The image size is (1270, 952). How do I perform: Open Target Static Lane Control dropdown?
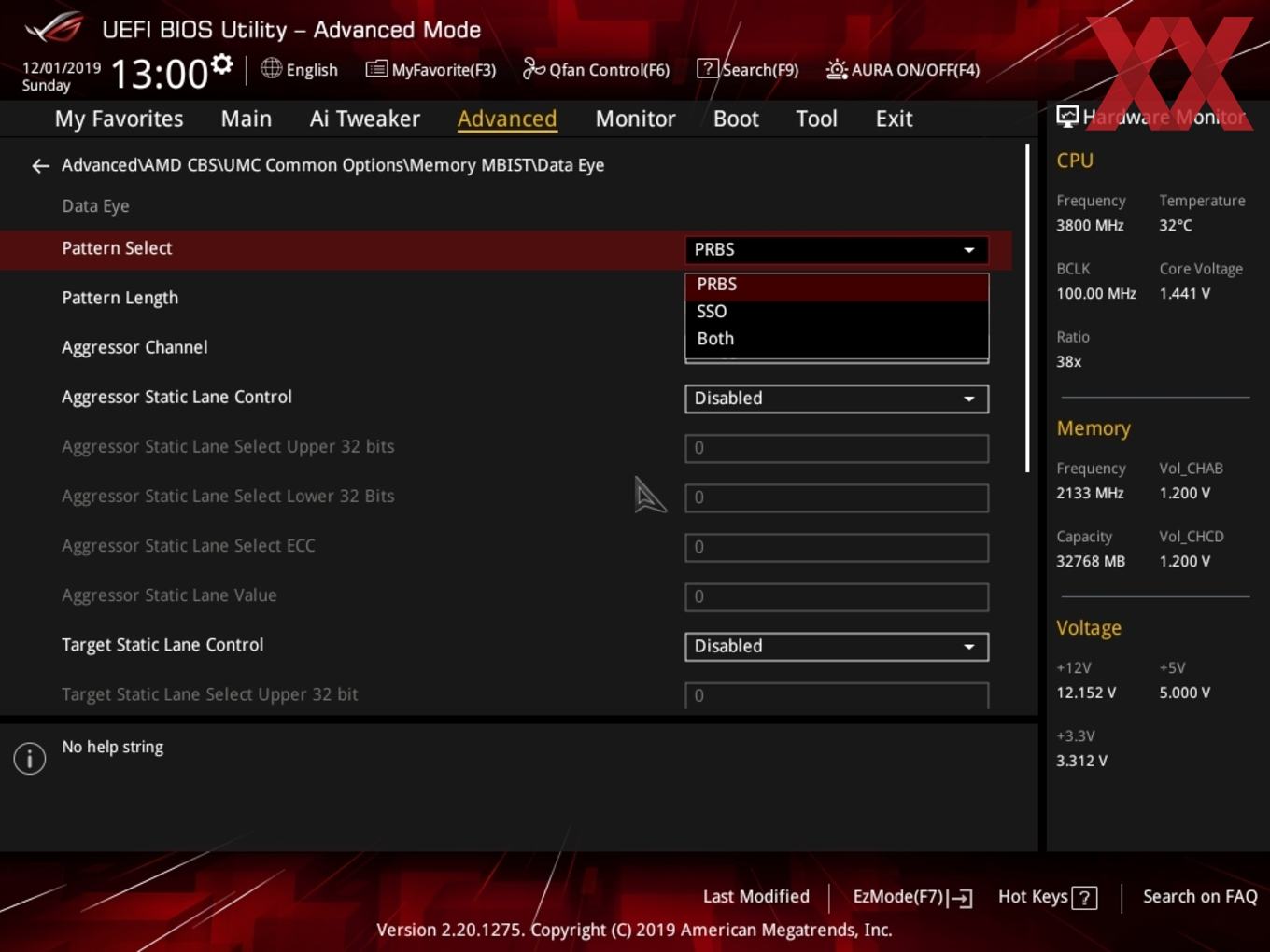pyautogui.click(x=837, y=647)
